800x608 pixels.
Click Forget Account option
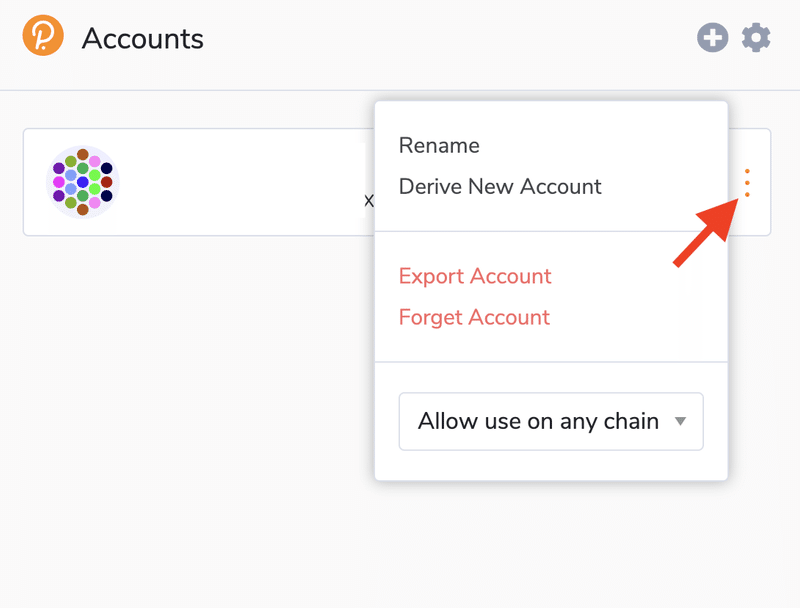[474, 317]
